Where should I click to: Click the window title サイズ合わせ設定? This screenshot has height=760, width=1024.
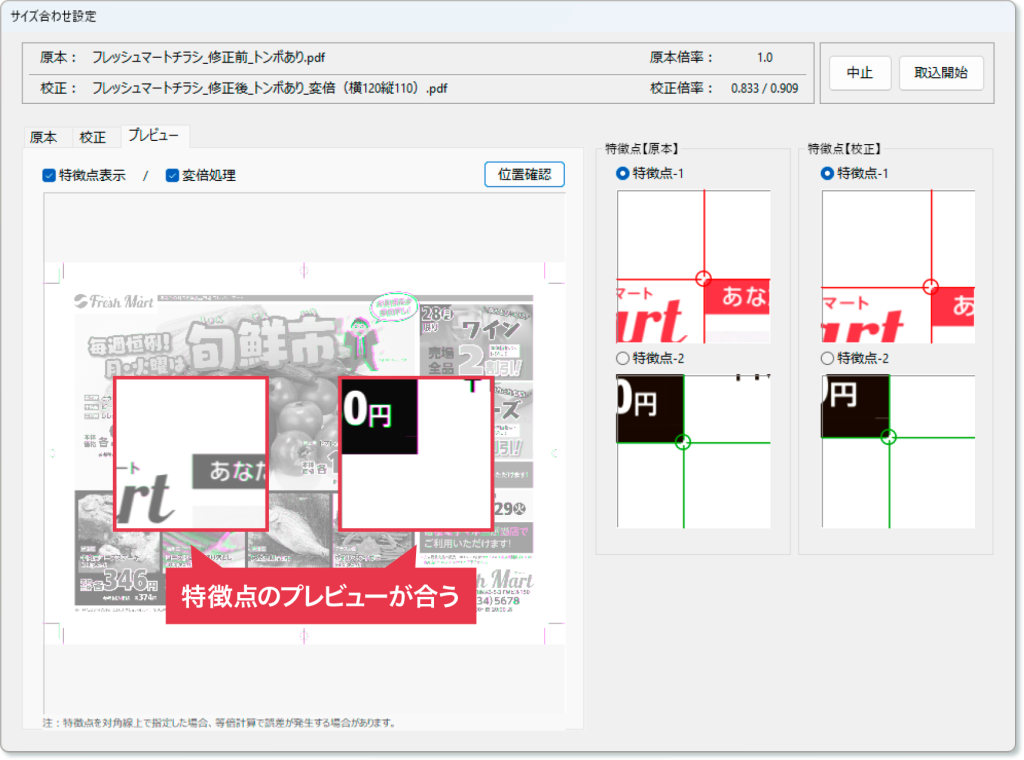tap(53, 16)
